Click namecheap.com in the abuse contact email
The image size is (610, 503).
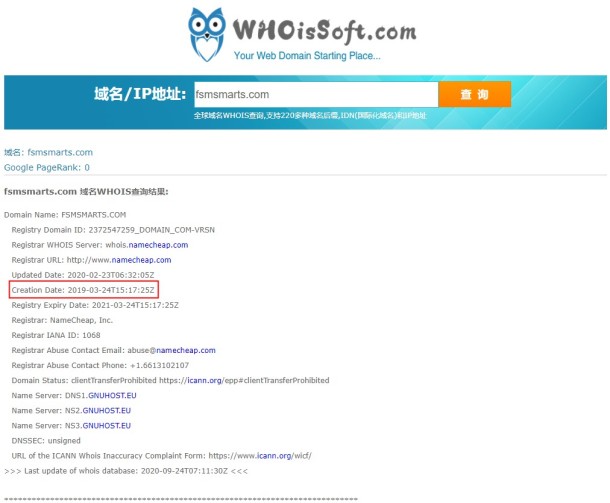[x=186, y=350]
